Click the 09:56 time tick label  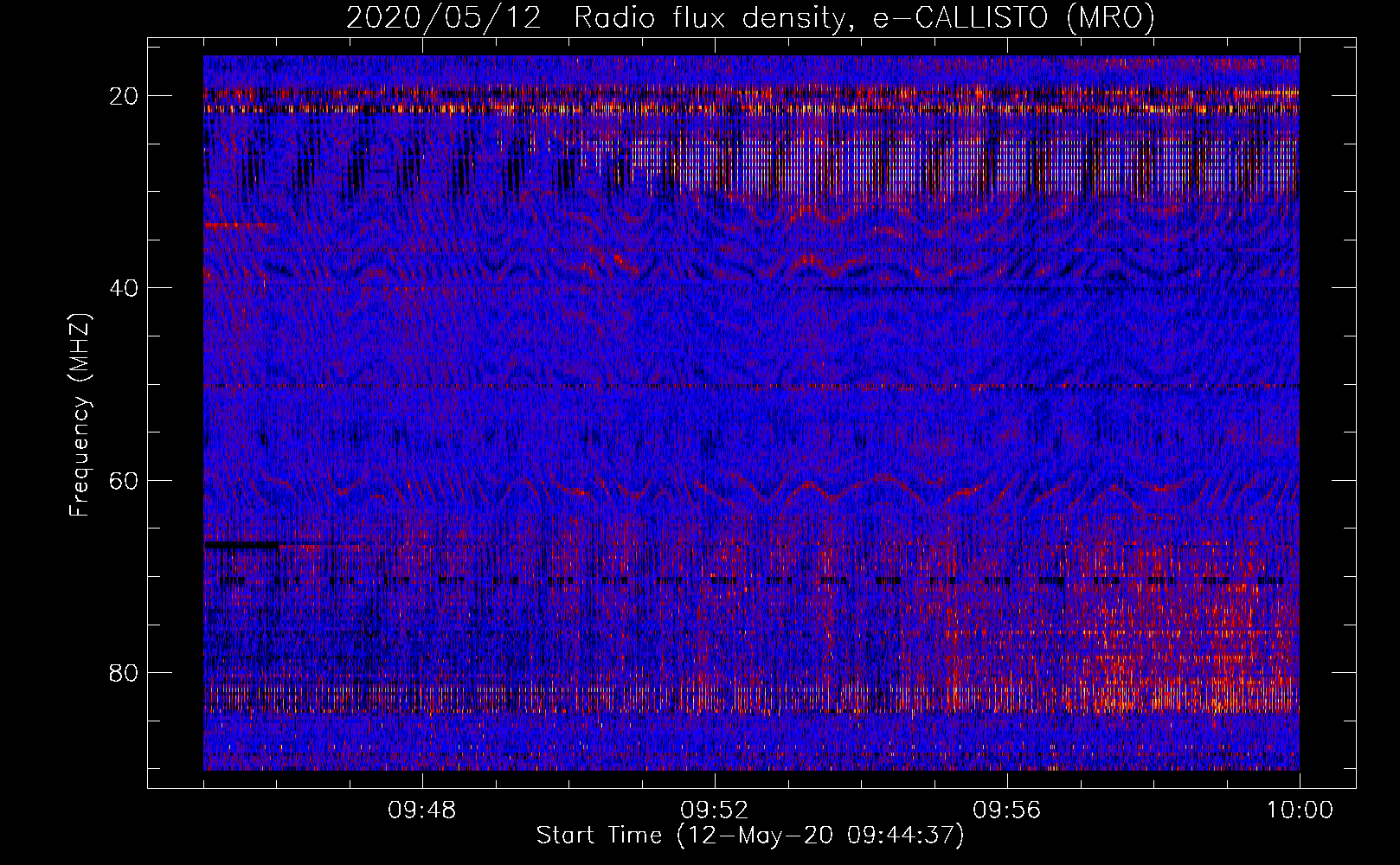(1007, 811)
